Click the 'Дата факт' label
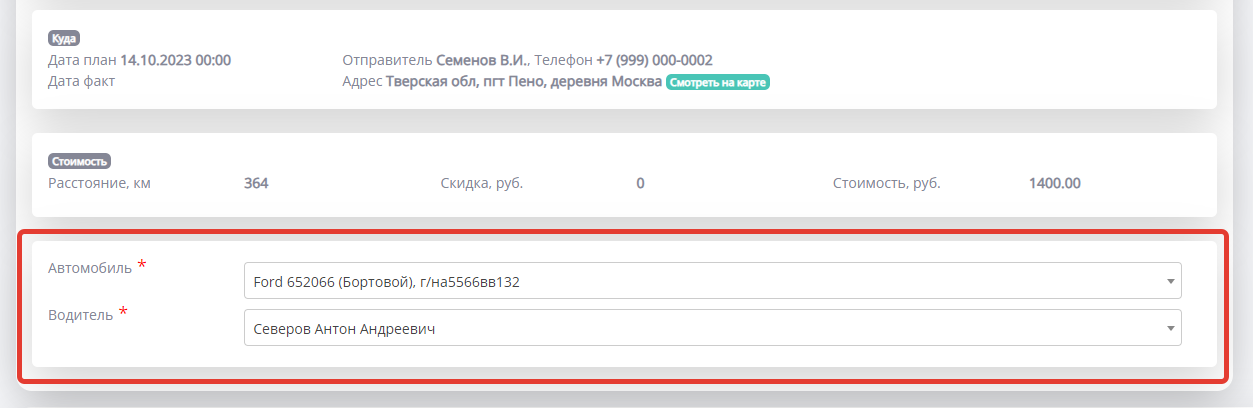Screen dimensions: 1253x408 [81, 81]
